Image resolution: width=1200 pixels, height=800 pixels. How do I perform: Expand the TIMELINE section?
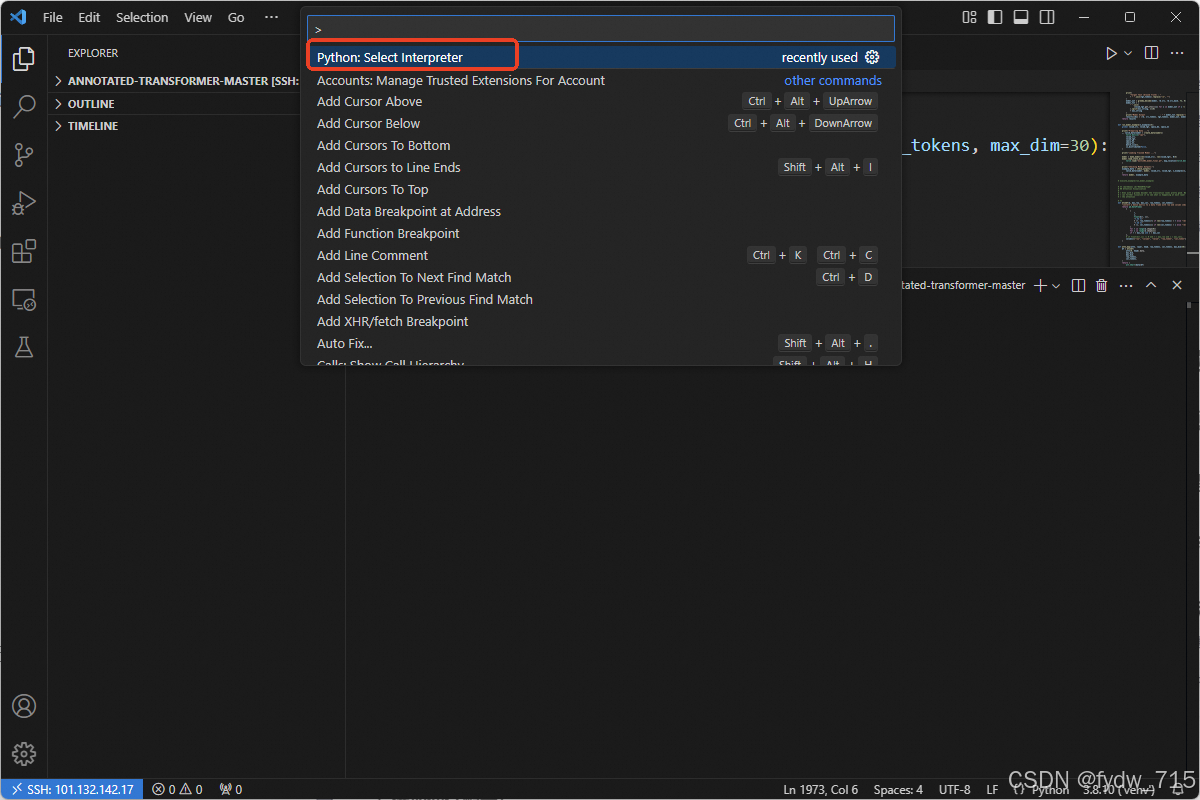point(174,126)
